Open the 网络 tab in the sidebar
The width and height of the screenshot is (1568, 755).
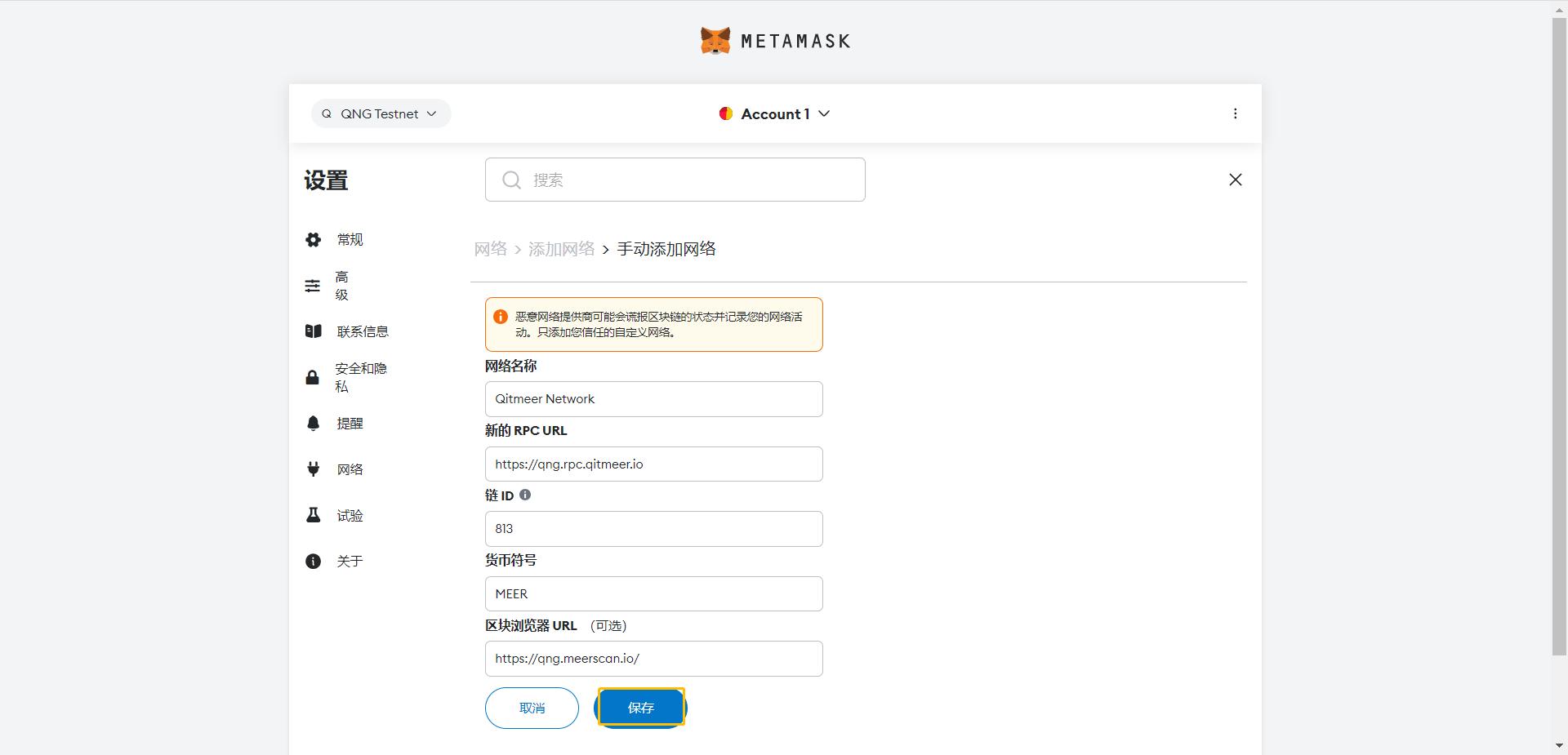click(350, 469)
